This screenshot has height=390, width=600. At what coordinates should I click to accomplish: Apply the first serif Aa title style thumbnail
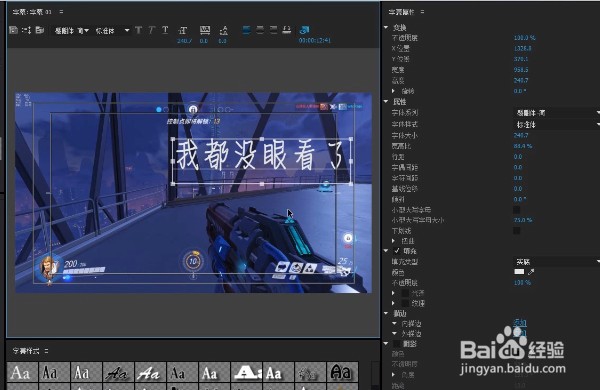(x=23, y=372)
